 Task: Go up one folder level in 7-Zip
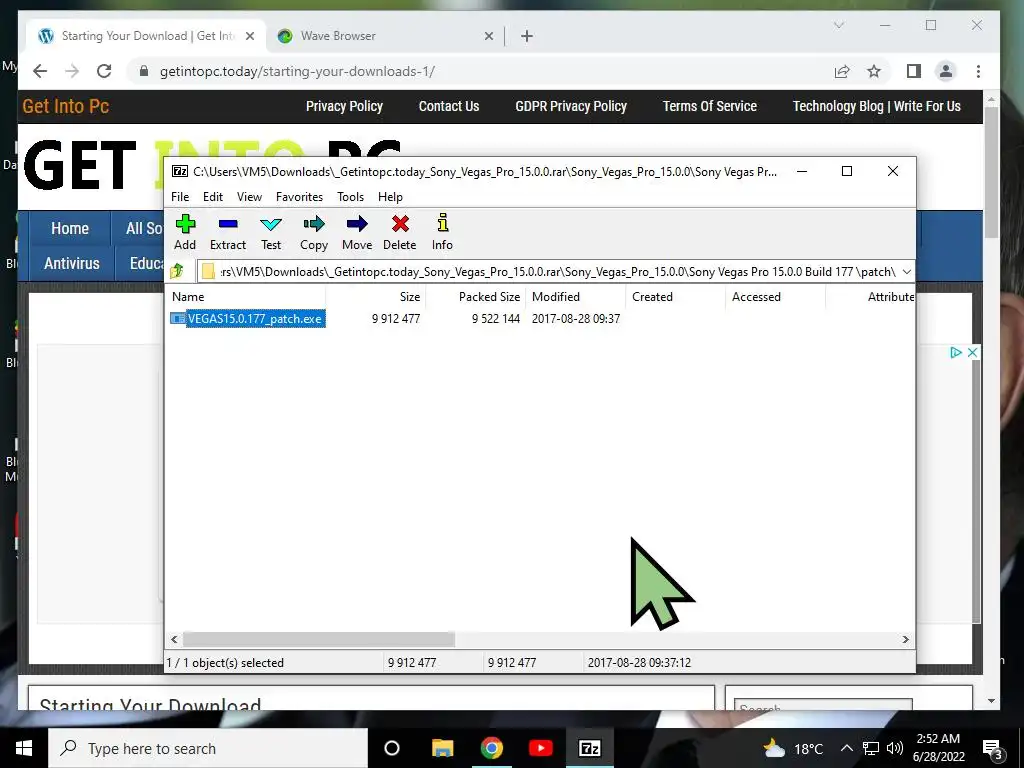pos(177,271)
